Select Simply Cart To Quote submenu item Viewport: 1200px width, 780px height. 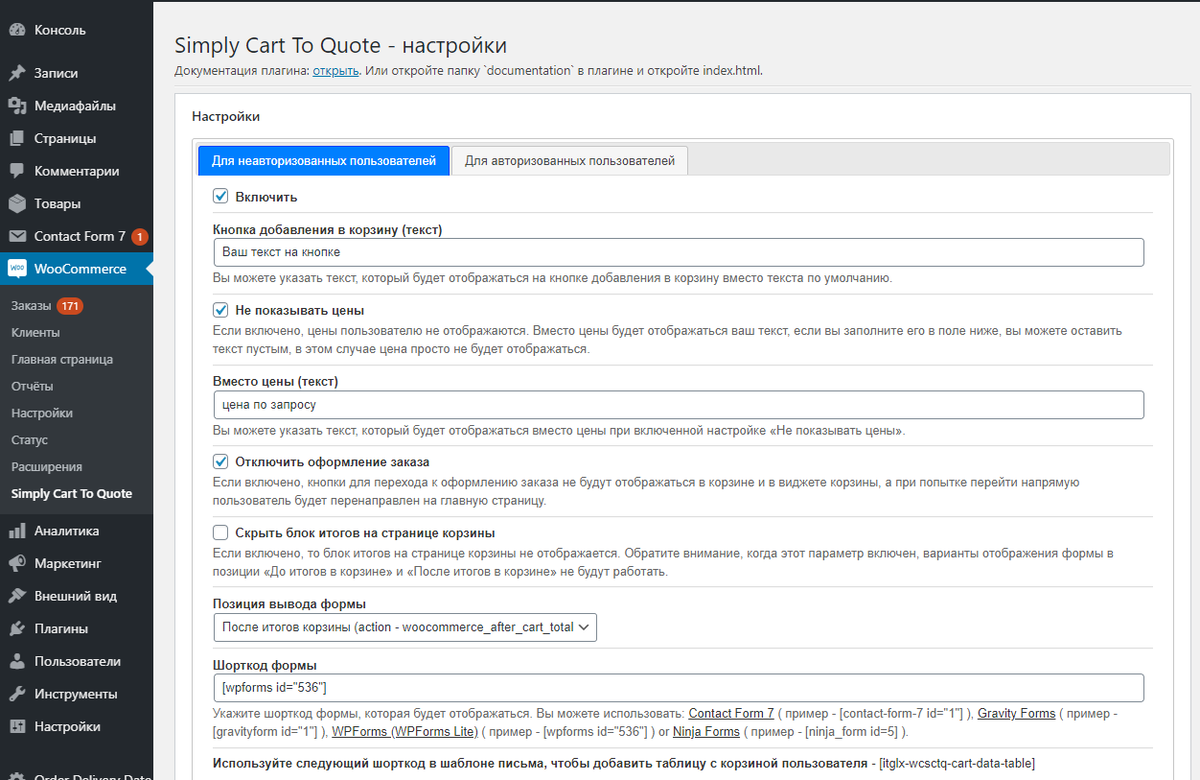[x=72, y=494]
